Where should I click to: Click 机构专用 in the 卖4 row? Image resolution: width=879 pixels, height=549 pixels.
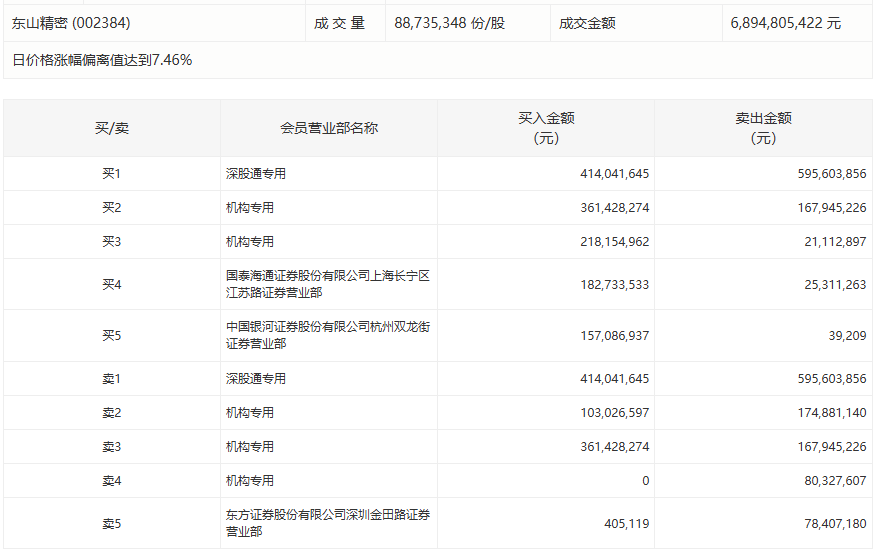pyautogui.click(x=250, y=481)
